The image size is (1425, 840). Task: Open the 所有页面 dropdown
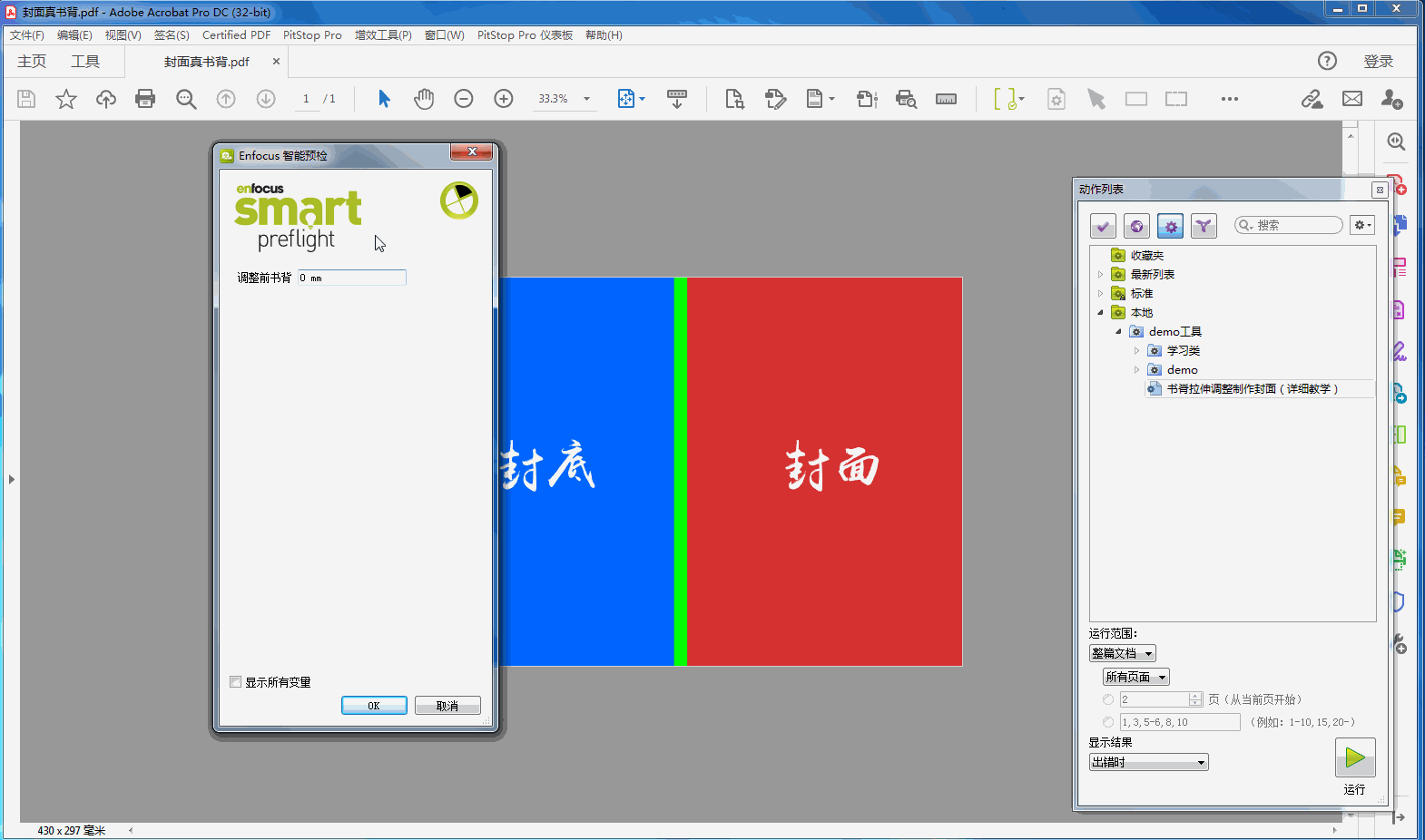(1136, 677)
